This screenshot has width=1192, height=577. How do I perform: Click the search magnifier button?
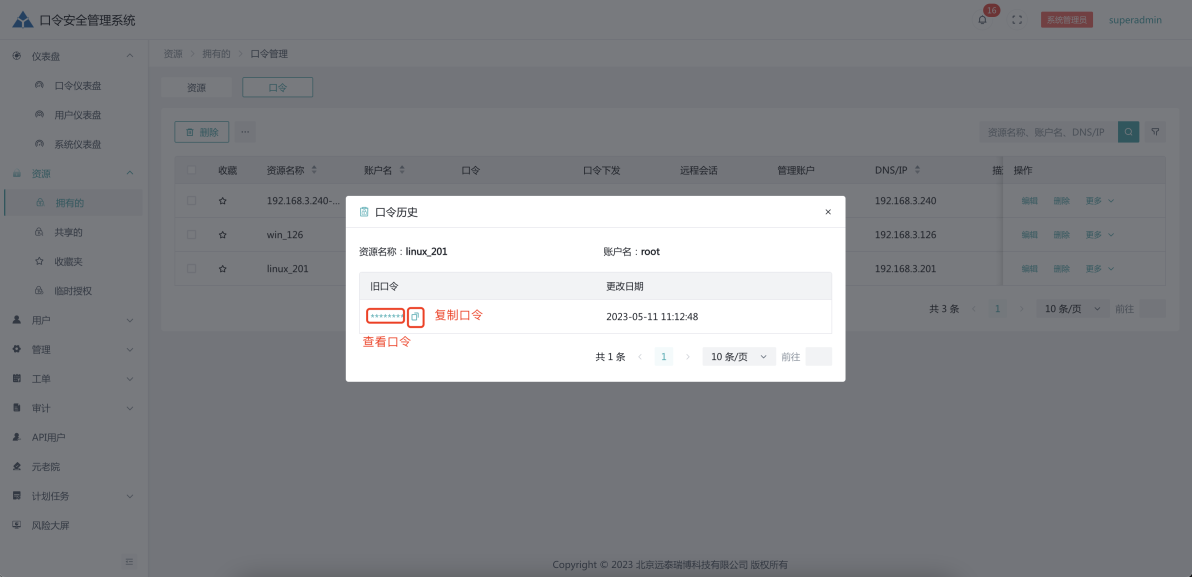point(1128,132)
